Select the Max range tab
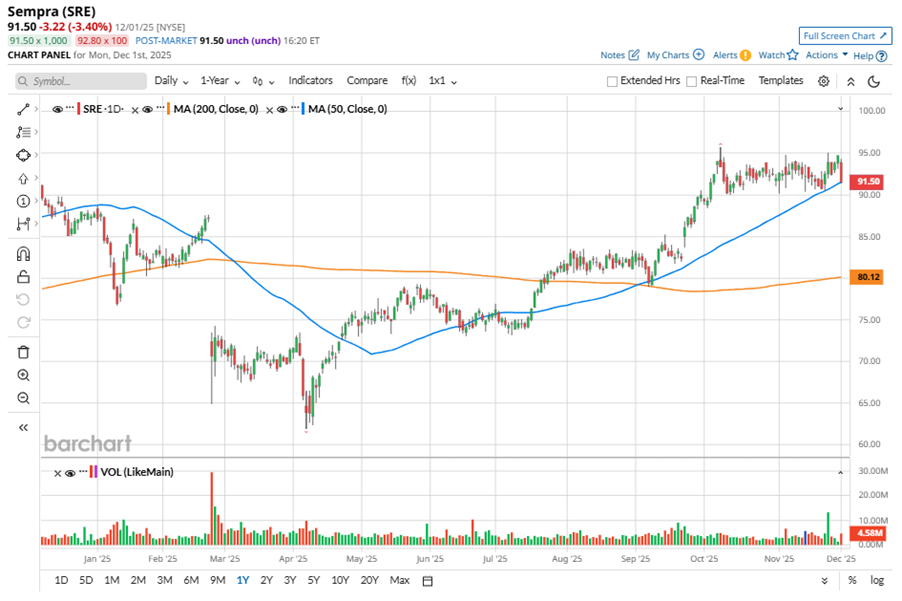 tap(400, 580)
